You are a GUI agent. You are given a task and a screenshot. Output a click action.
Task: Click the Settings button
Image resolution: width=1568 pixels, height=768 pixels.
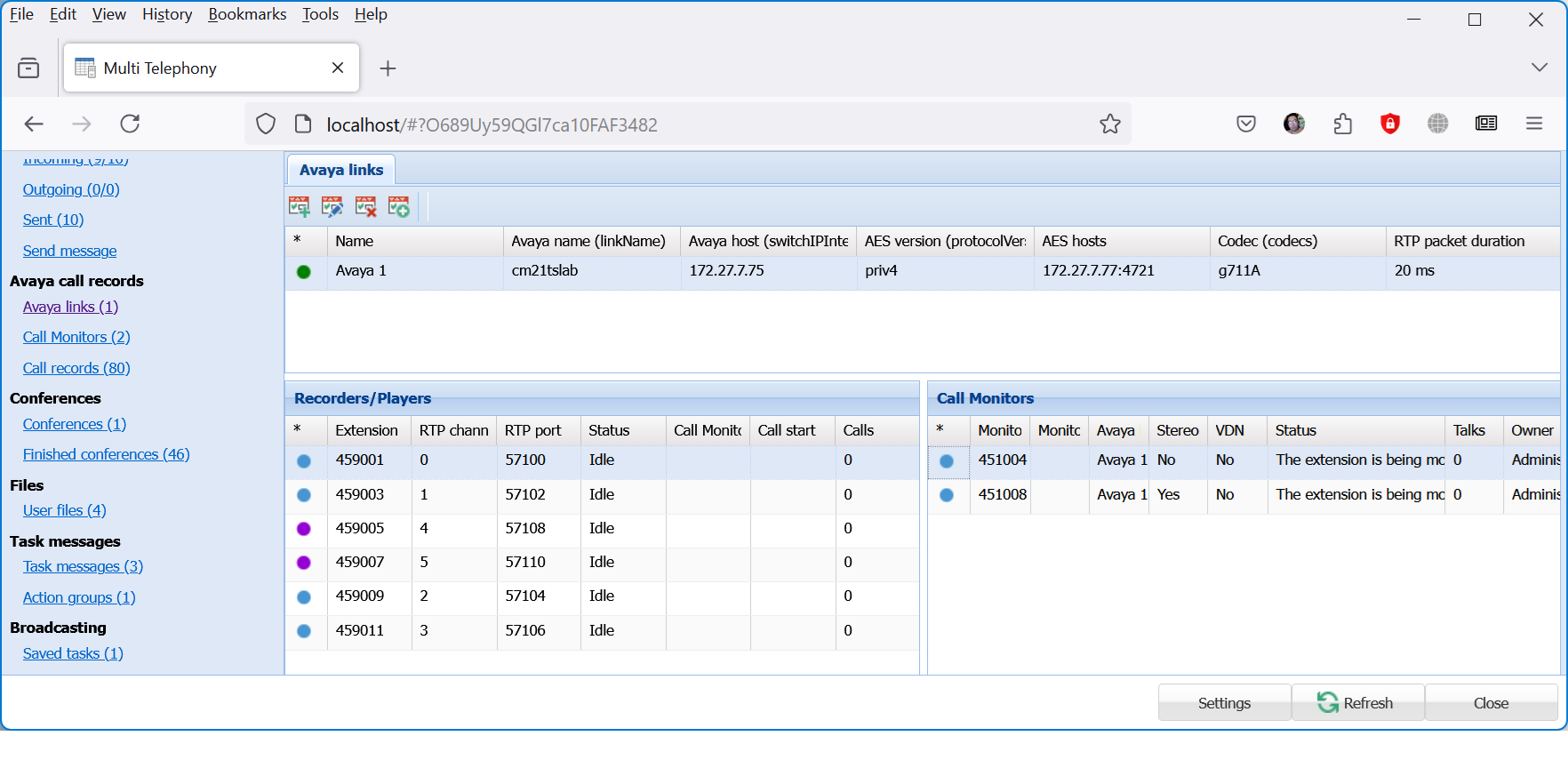[1224, 703]
